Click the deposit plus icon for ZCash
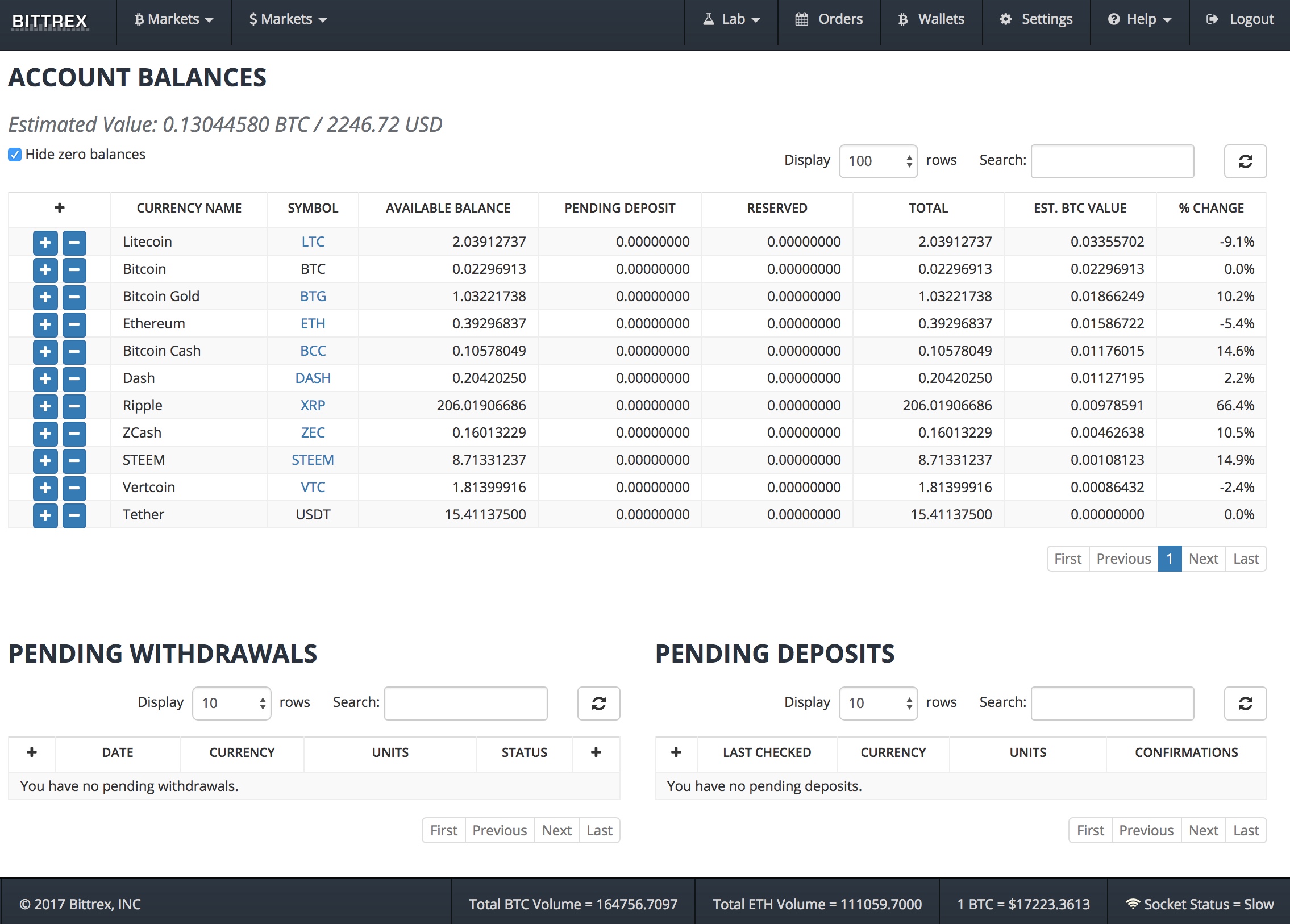Image resolution: width=1290 pixels, height=924 pixels. 45,434
